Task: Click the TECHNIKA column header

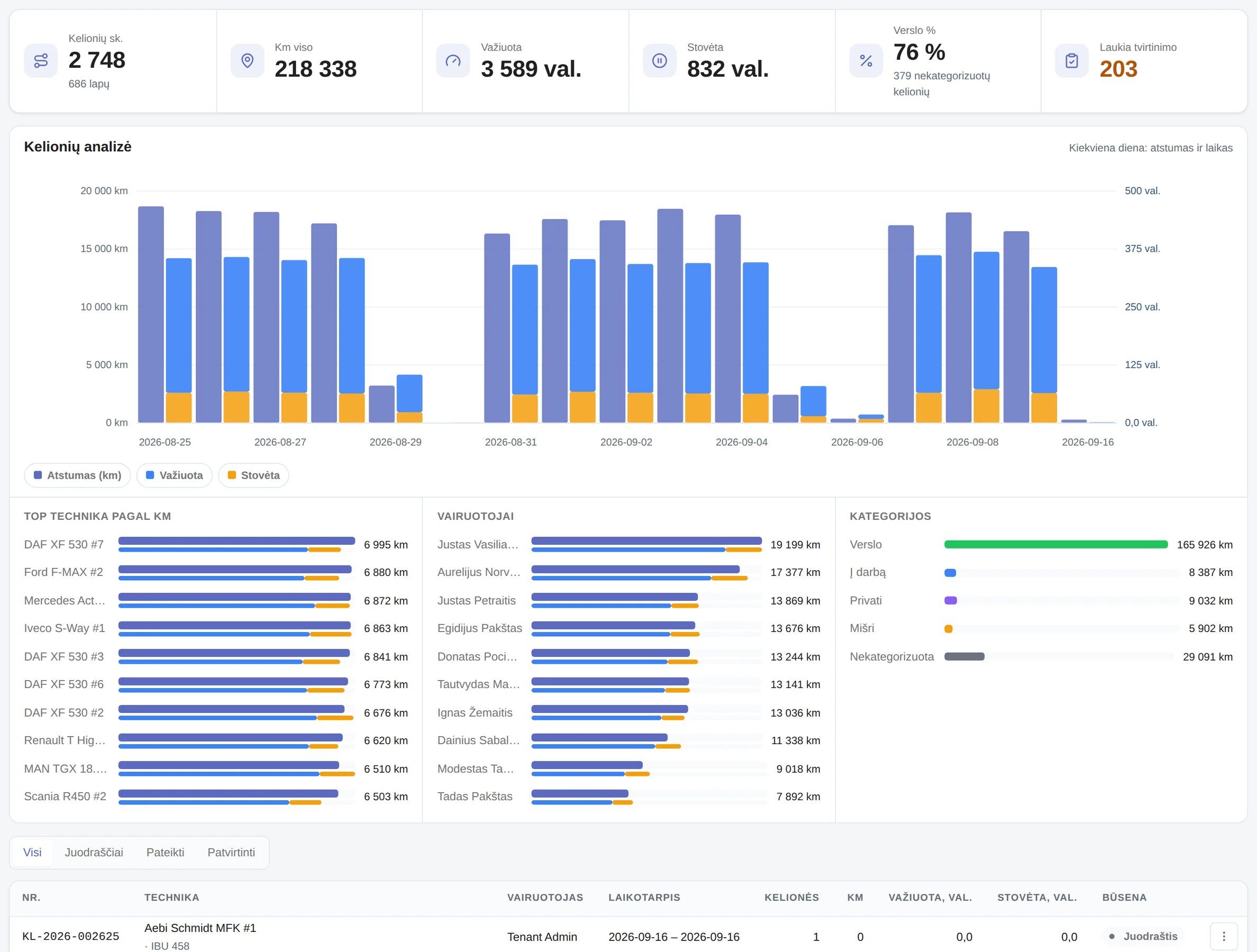Action: (x=171, y=898)
